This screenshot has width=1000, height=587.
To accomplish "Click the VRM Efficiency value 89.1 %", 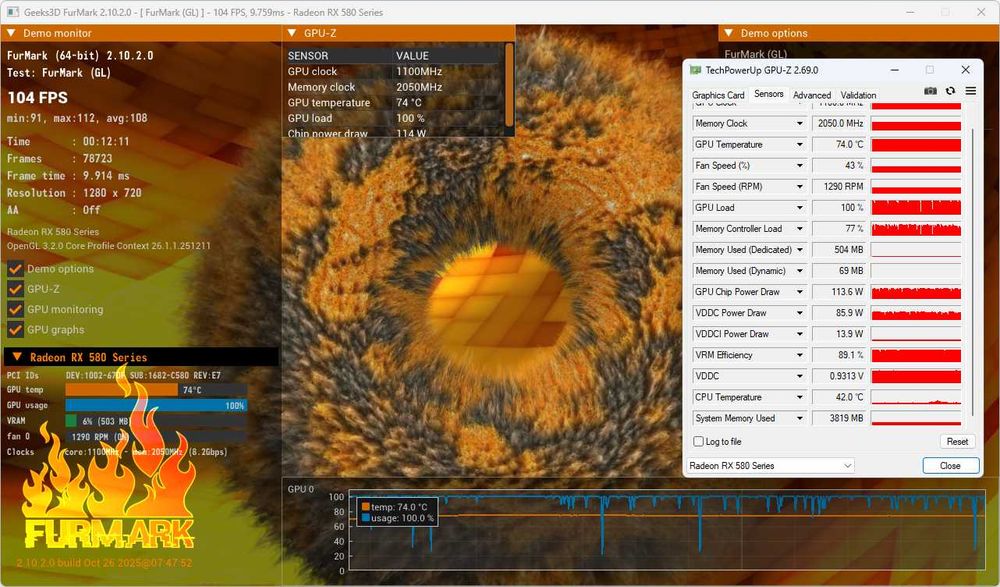I will [x=838, y=355].
